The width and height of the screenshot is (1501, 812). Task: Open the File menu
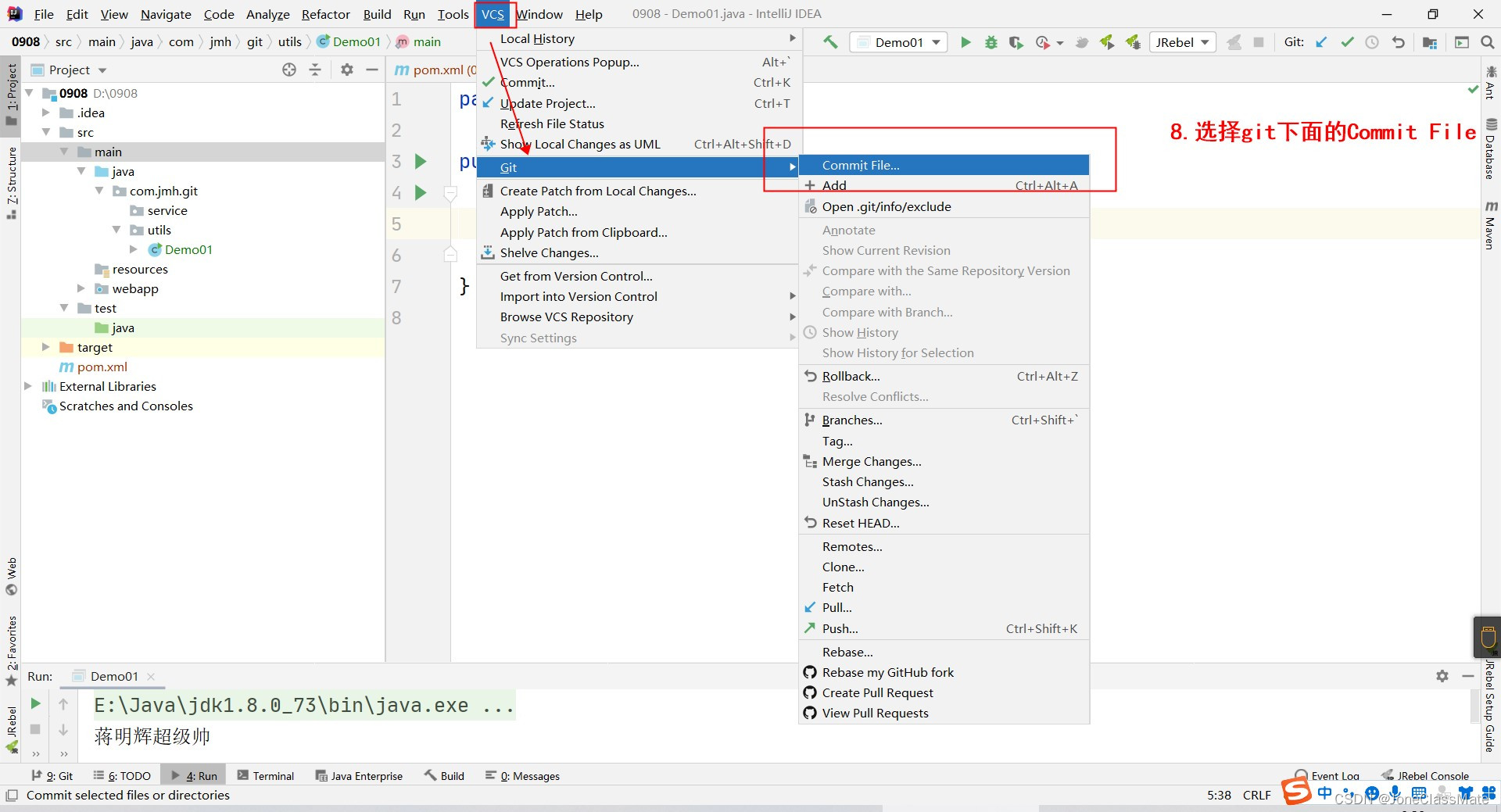[44, 14]
